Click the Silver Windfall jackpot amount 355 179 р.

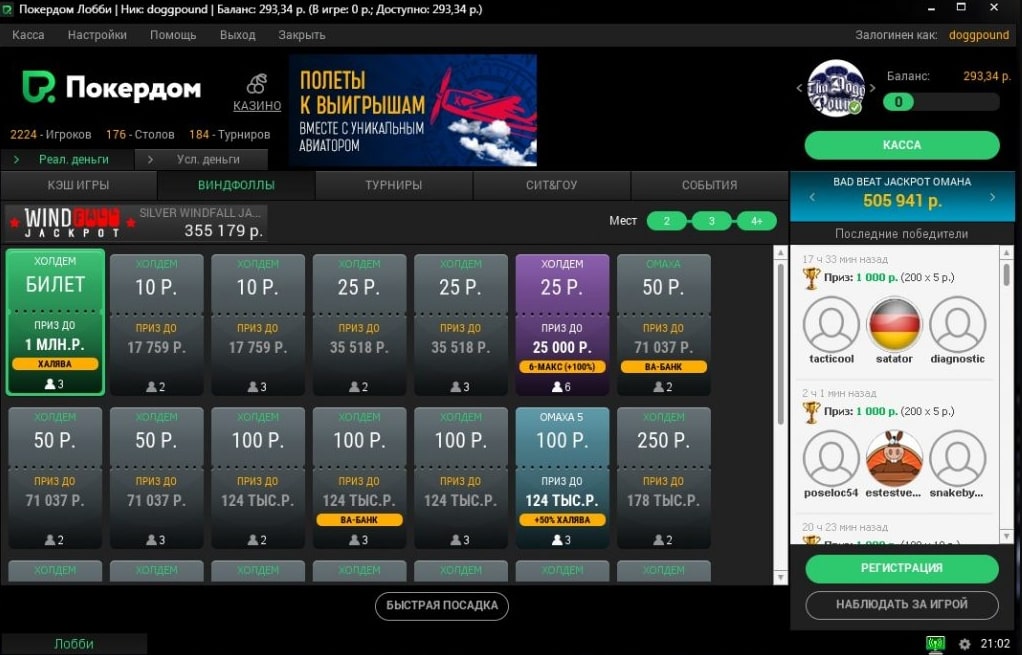(224, 231)
